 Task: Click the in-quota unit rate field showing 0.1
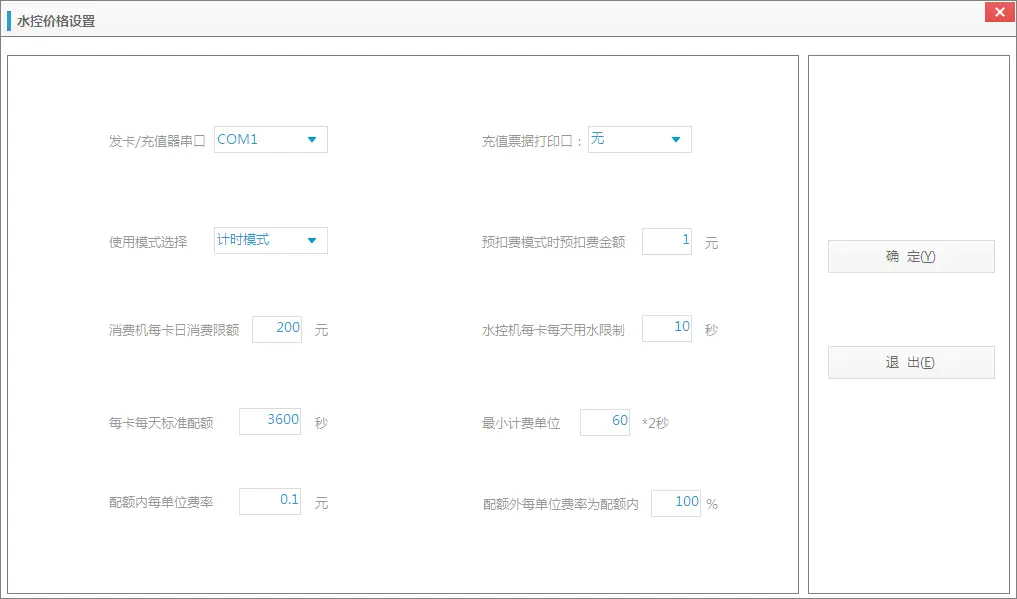point(270,502)
